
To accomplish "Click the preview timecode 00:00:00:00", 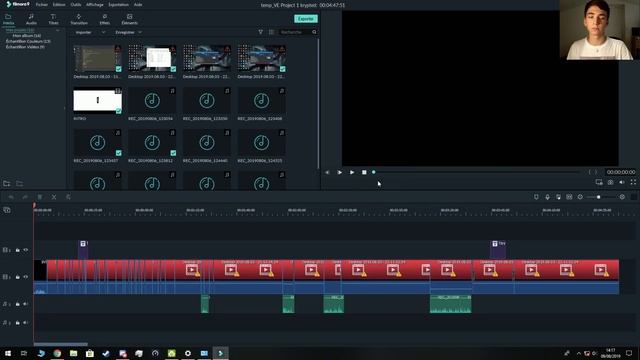I will pos(620,172).
